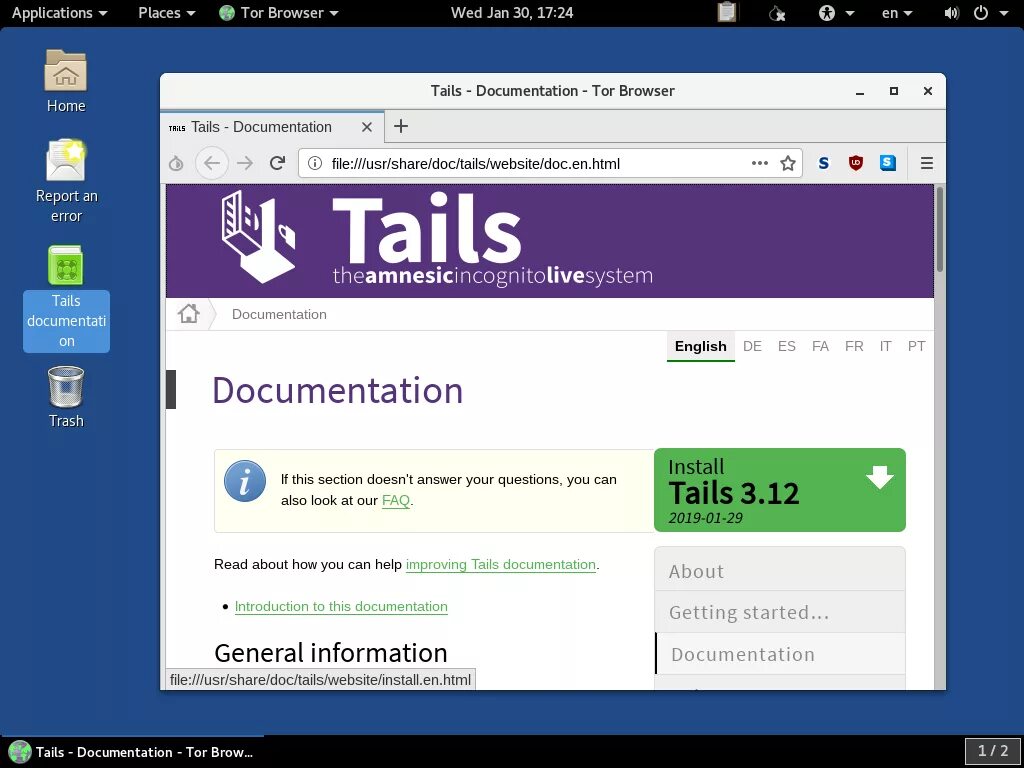Screen dimensions: 1024x768
Task: Switch page language to ES
Action: [x=786, y=346]
